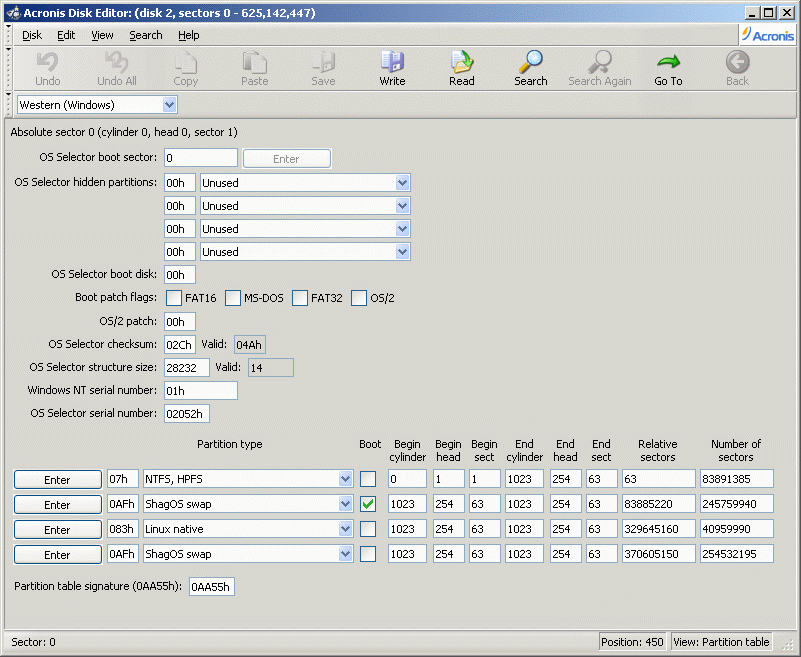Open the NTFS, HPFS partition type dropdown
This screenshot has height=657, width=801.
[x=345, y=479]
